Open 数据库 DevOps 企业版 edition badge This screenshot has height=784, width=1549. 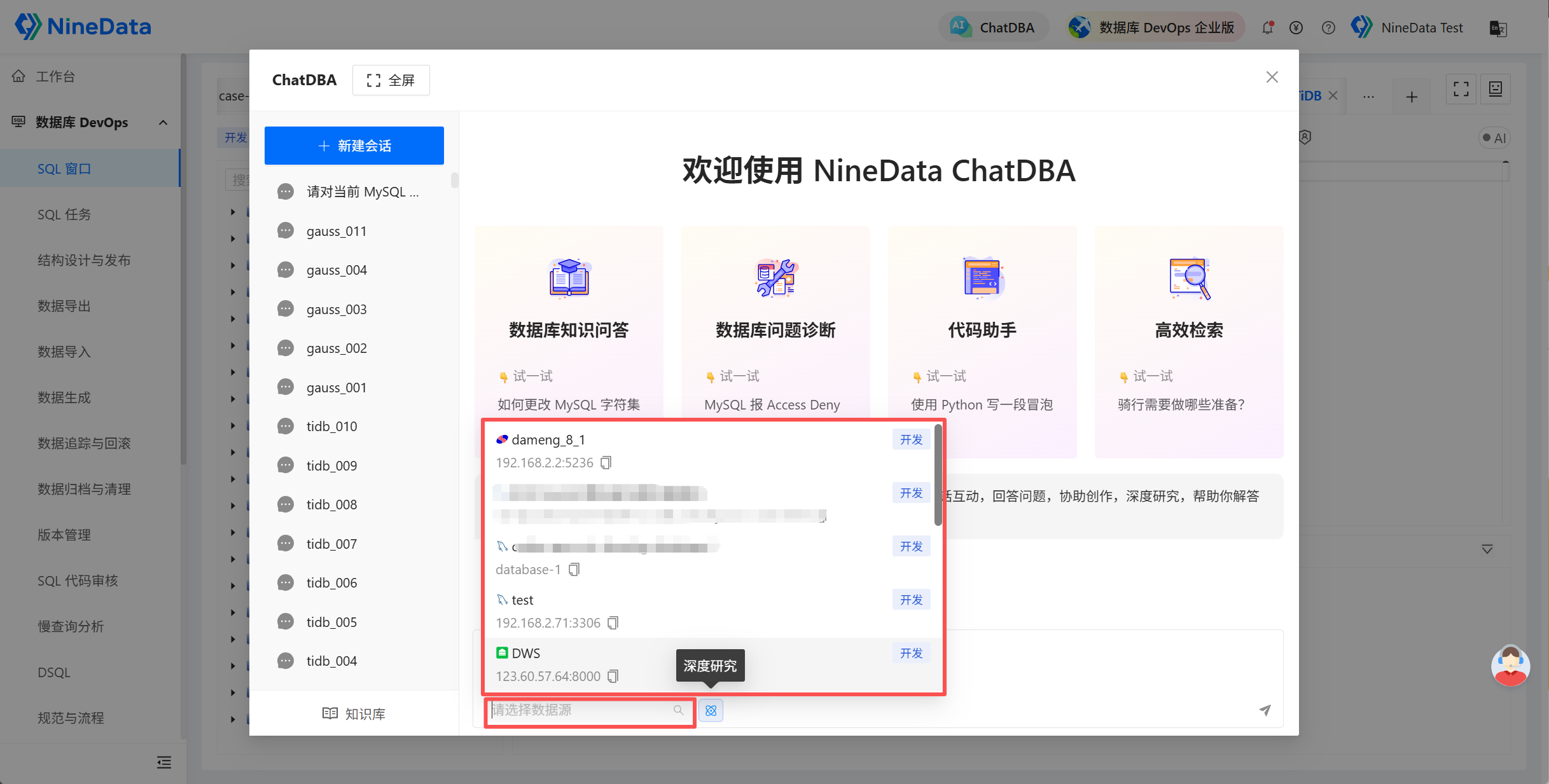click(1155, 27)
